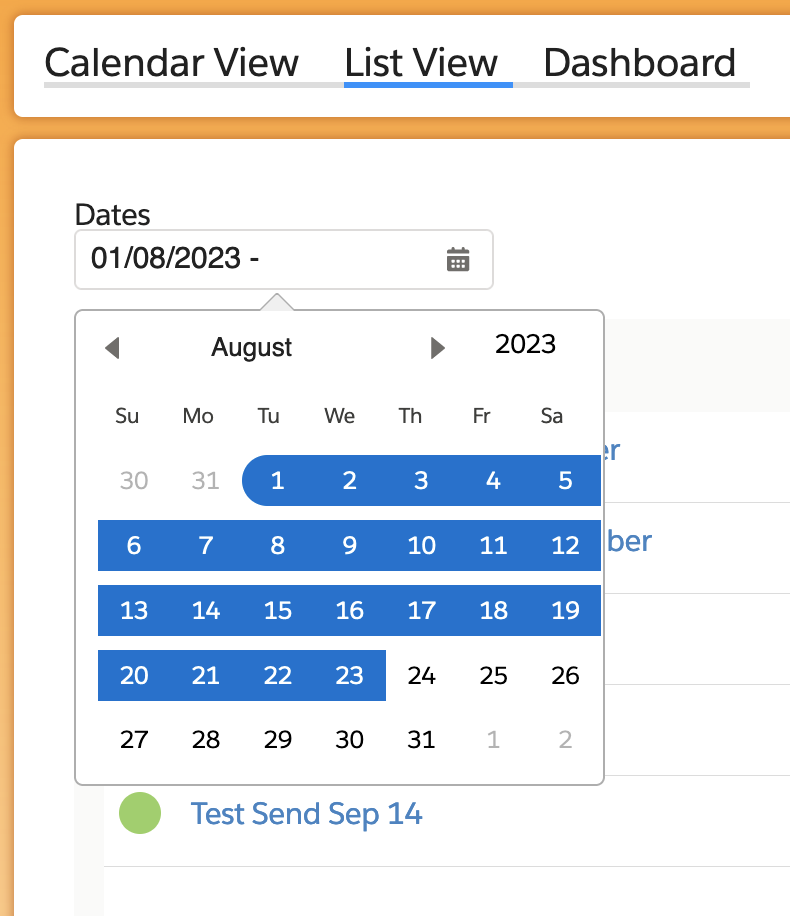Image resolution: width=790 pixels, height=916 pixels.
Task: Open the List View tab
Action: (x=421, y=63)
